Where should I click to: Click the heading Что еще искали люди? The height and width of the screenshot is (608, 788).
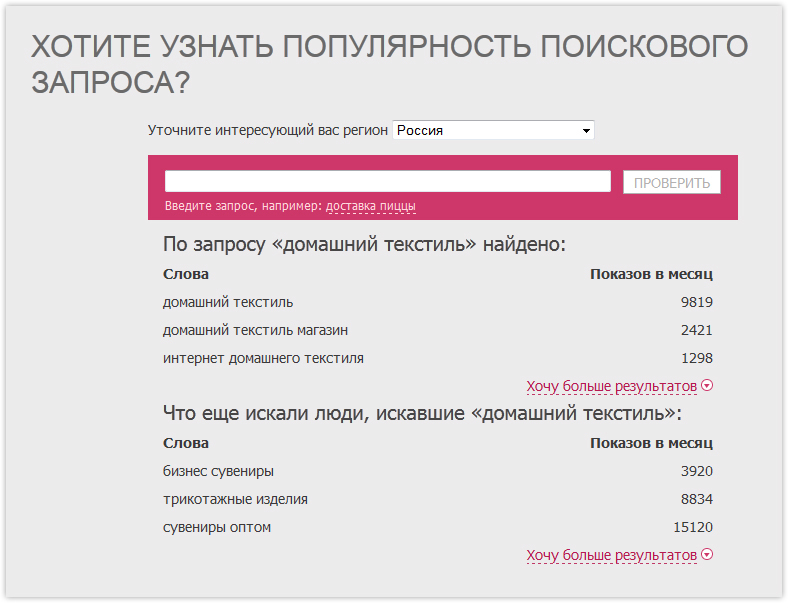422,414
